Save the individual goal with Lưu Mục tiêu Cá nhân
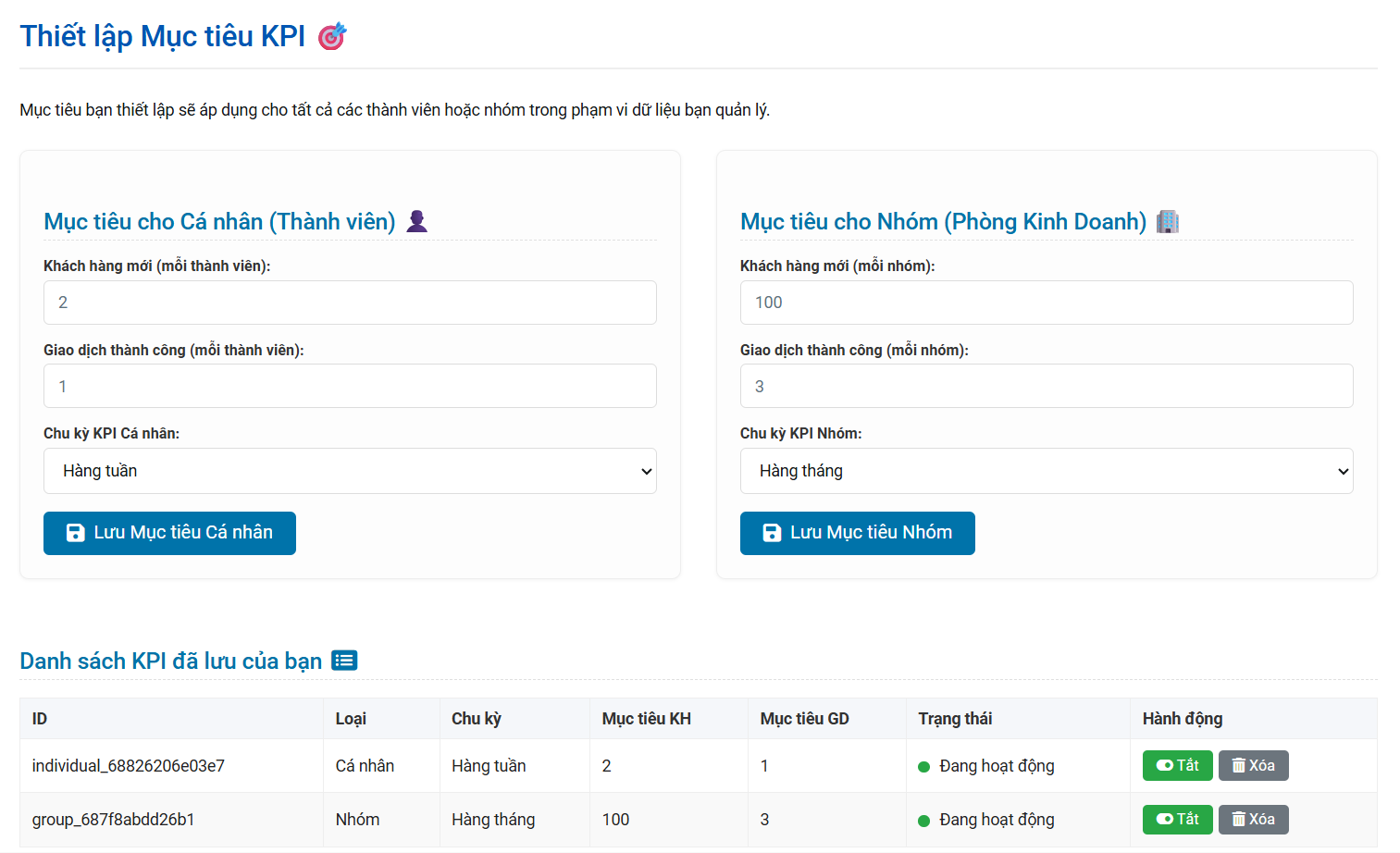The height and width of the screenshot is (853, 1400). click(169, 533)
